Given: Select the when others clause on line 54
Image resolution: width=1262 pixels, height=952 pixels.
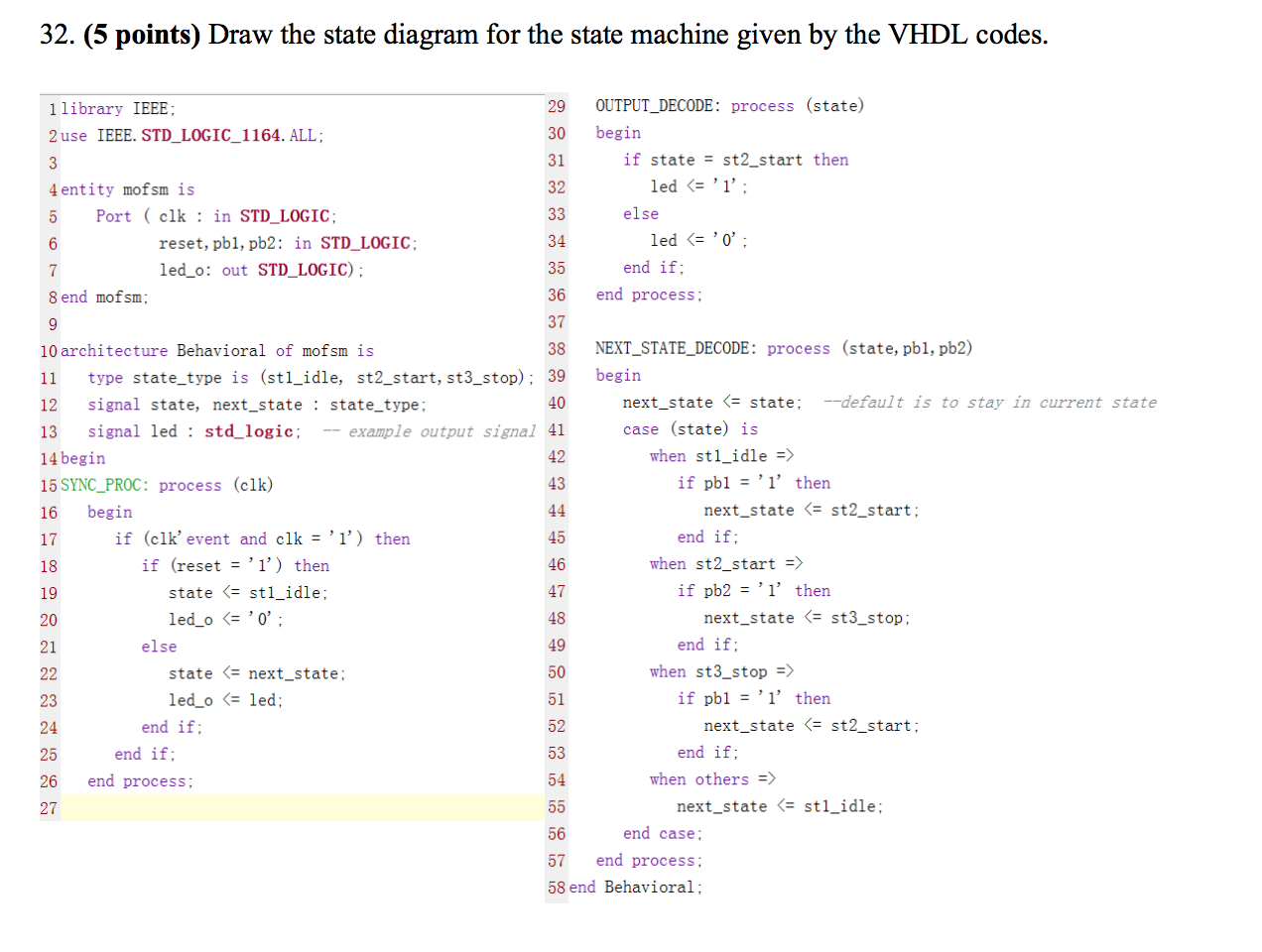Looking at the screenshot, I should coord(706,779).
